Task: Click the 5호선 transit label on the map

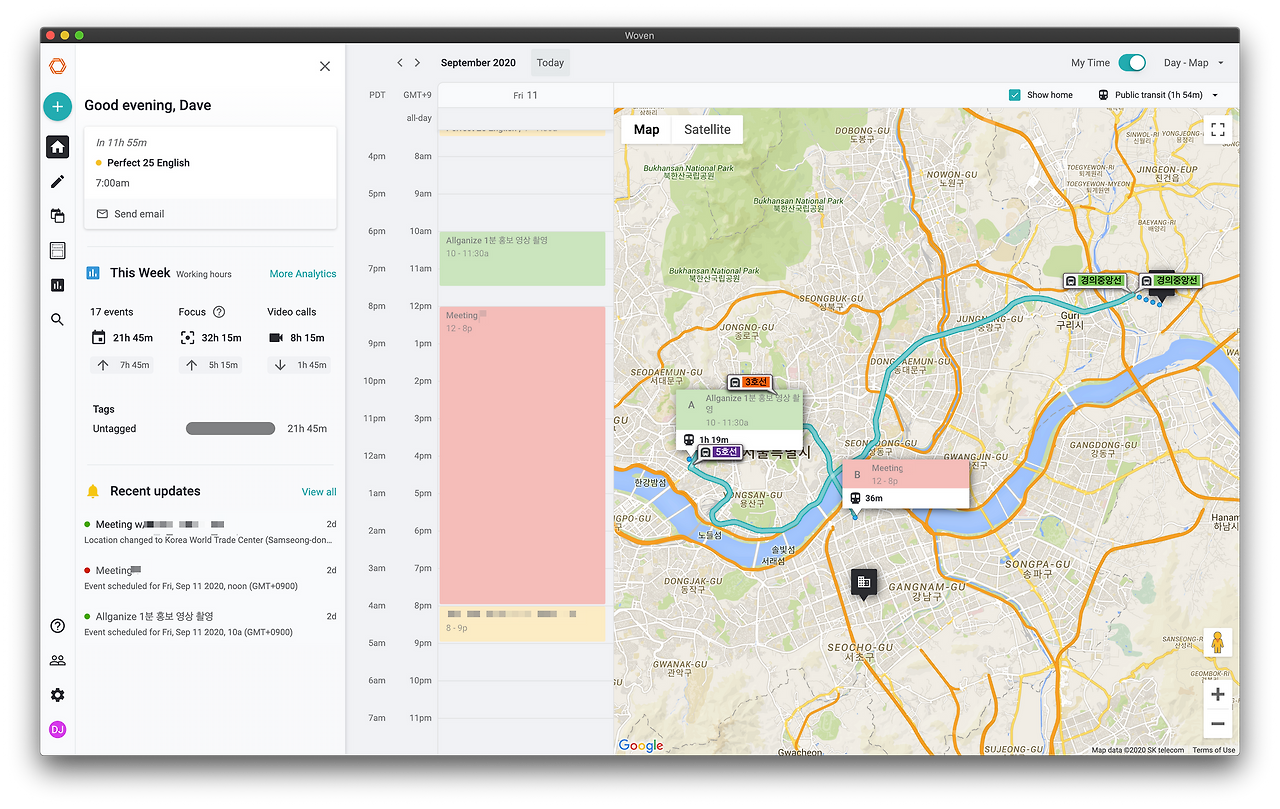Action: point(720,452)
